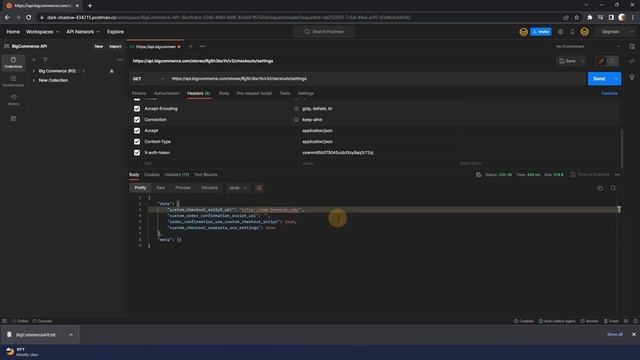Switch to the request Body tab
The height and width of the screenshot is (360, 640).
[224, 93]
